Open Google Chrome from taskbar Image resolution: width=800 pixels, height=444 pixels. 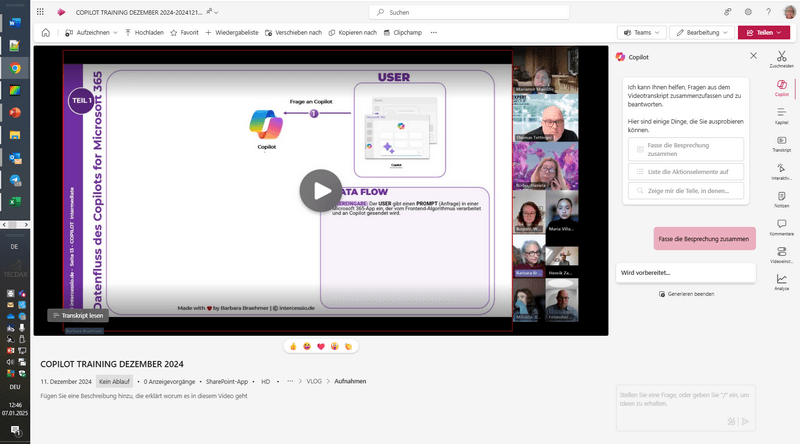(x=14, y=69)
